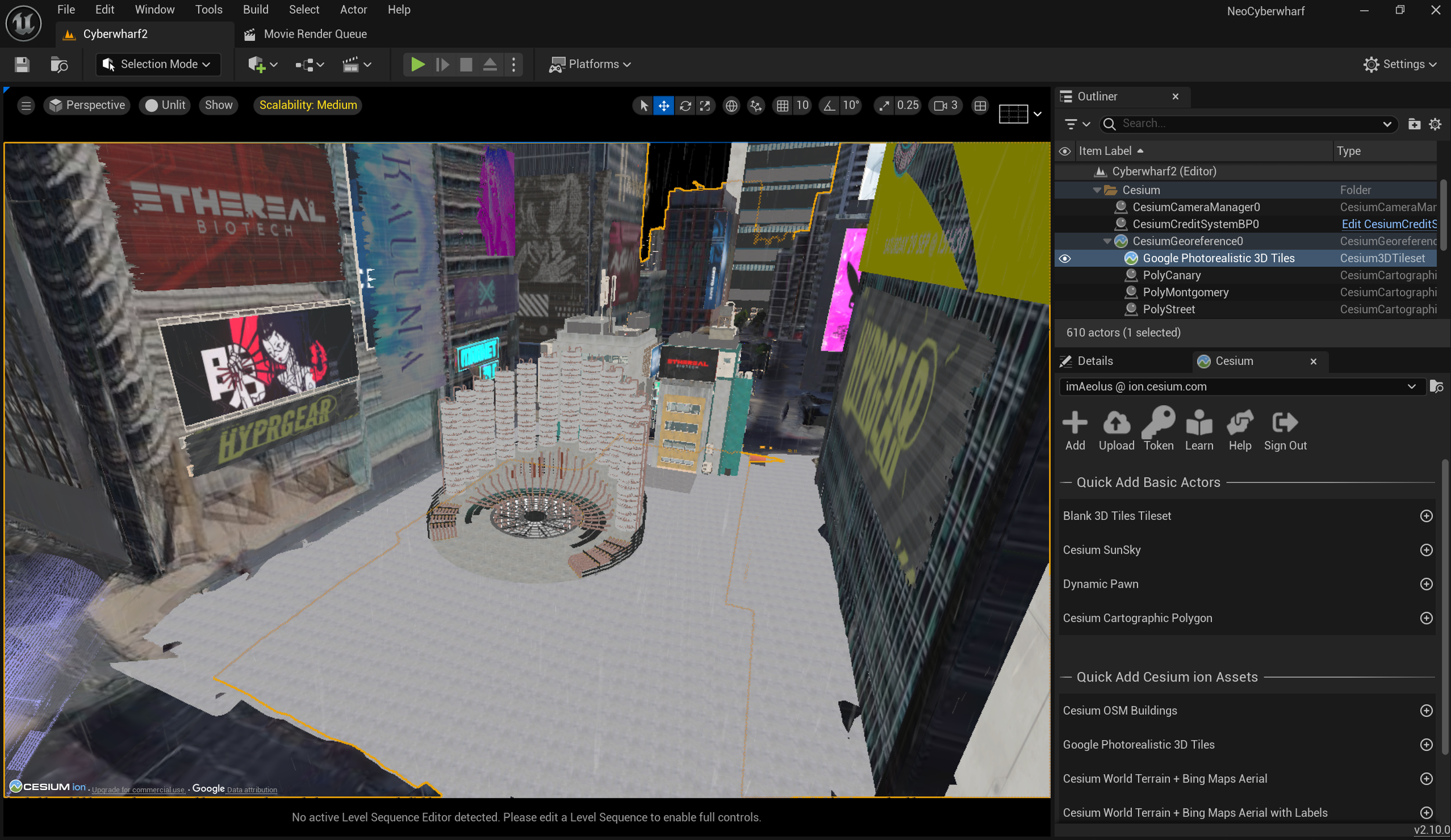Switch to the Details tab
Image resolution: width=1451 pixels, height=840 pixels.
(1094, 361)
